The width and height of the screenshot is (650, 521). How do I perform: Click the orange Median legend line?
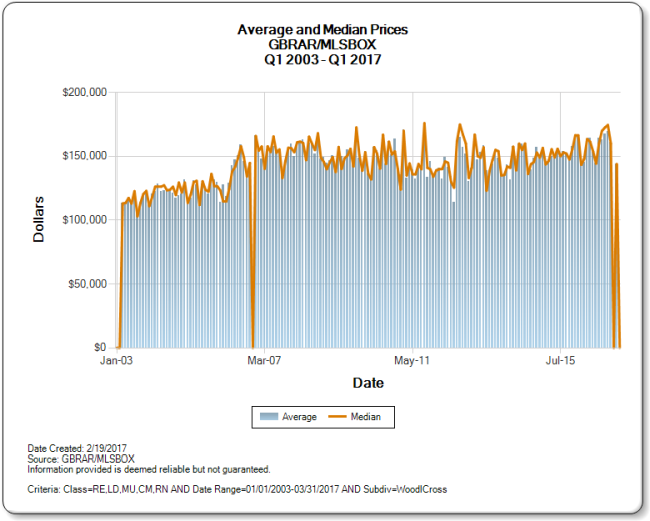pyautogui.click(x=337, y=417)
